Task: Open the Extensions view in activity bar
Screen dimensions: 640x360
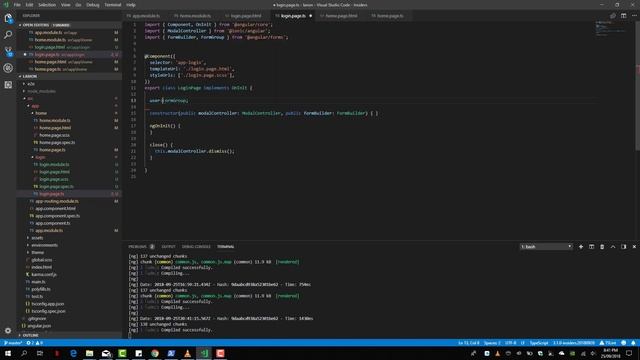Action: [8, 84]
